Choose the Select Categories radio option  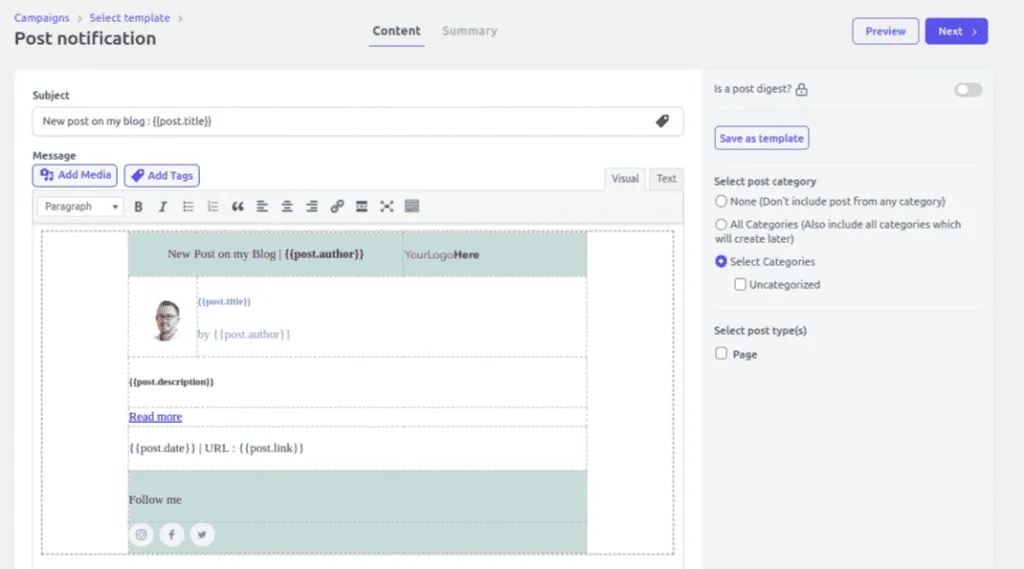[721, 261]
